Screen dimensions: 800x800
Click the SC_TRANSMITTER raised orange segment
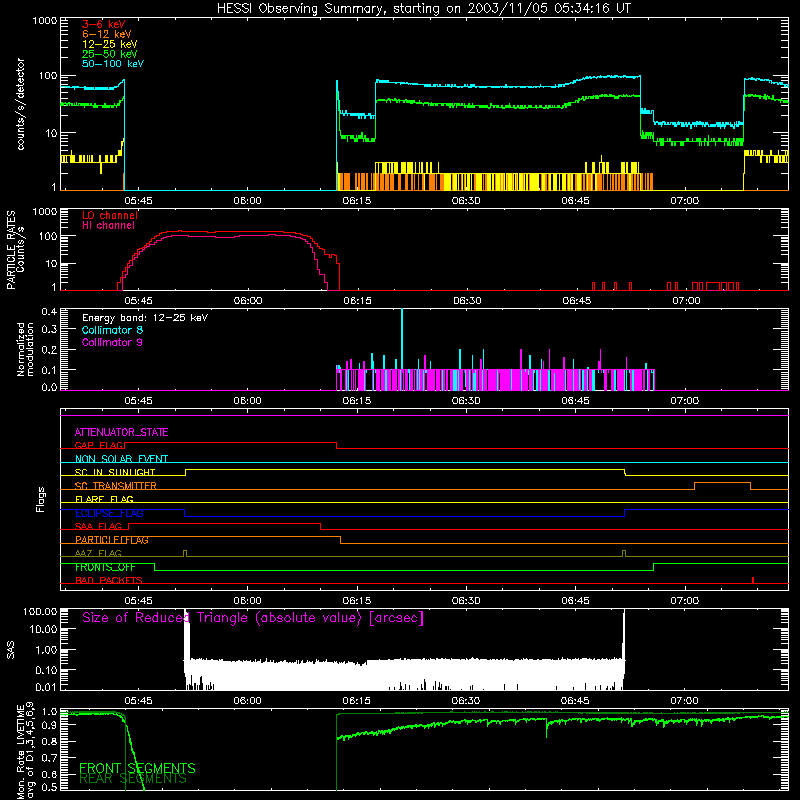click(x=722, y=483)
